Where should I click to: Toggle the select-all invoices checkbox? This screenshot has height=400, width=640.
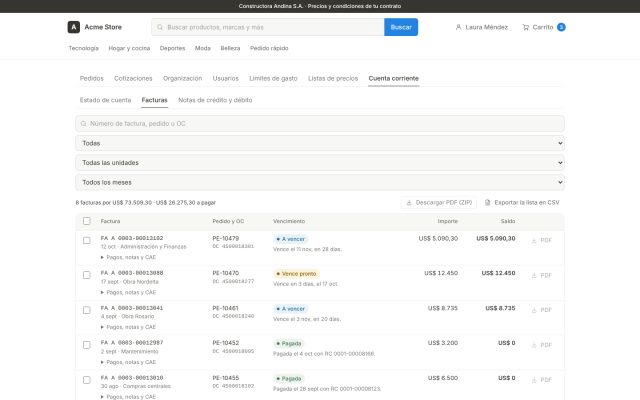(x=87, y=221)
